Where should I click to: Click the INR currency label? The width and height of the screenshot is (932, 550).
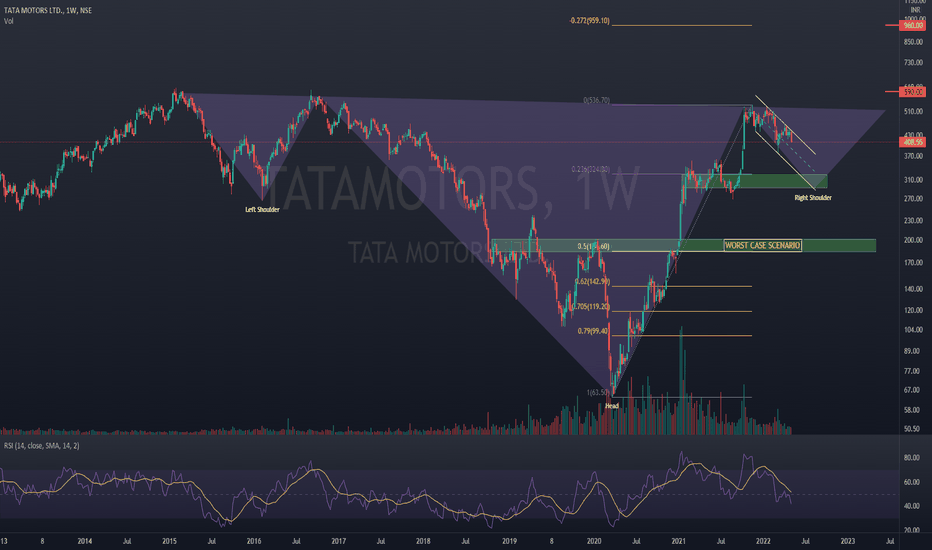click(915, 10)
